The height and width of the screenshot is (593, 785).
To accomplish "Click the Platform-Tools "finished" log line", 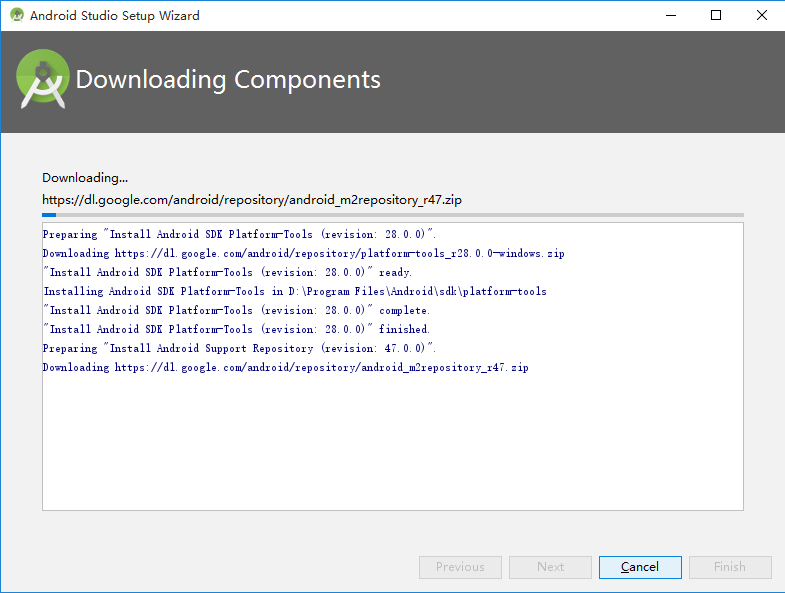I will [236, 329].
